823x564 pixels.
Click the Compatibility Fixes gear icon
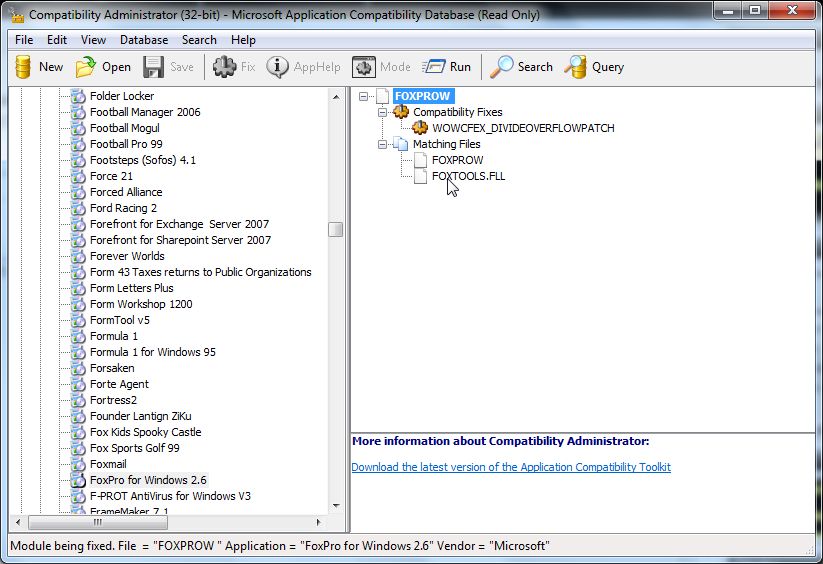pyautogui.click(x=401, y=112)
